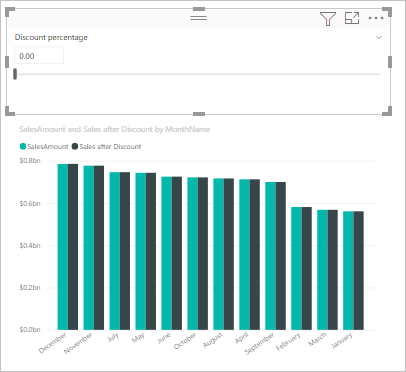Screen dimensions: 406x372
Task: Select February's teal SalesAmount bar
Action: [x=297, y=269]
